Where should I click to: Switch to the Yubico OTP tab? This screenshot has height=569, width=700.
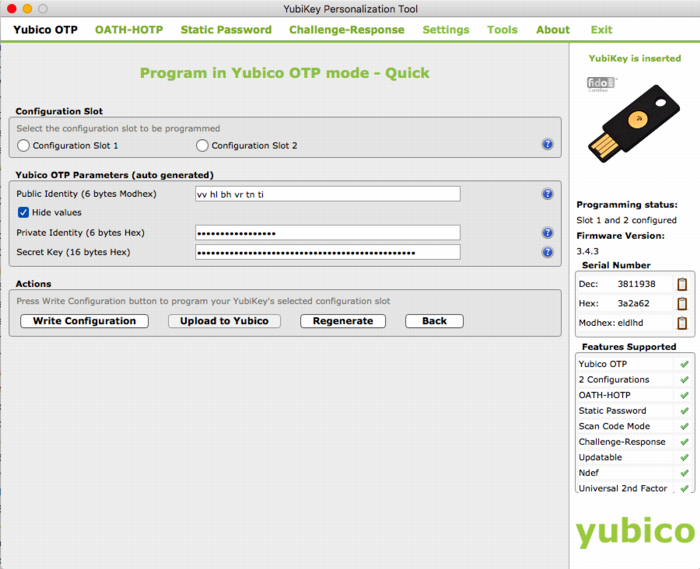click(x=46, y=30)
